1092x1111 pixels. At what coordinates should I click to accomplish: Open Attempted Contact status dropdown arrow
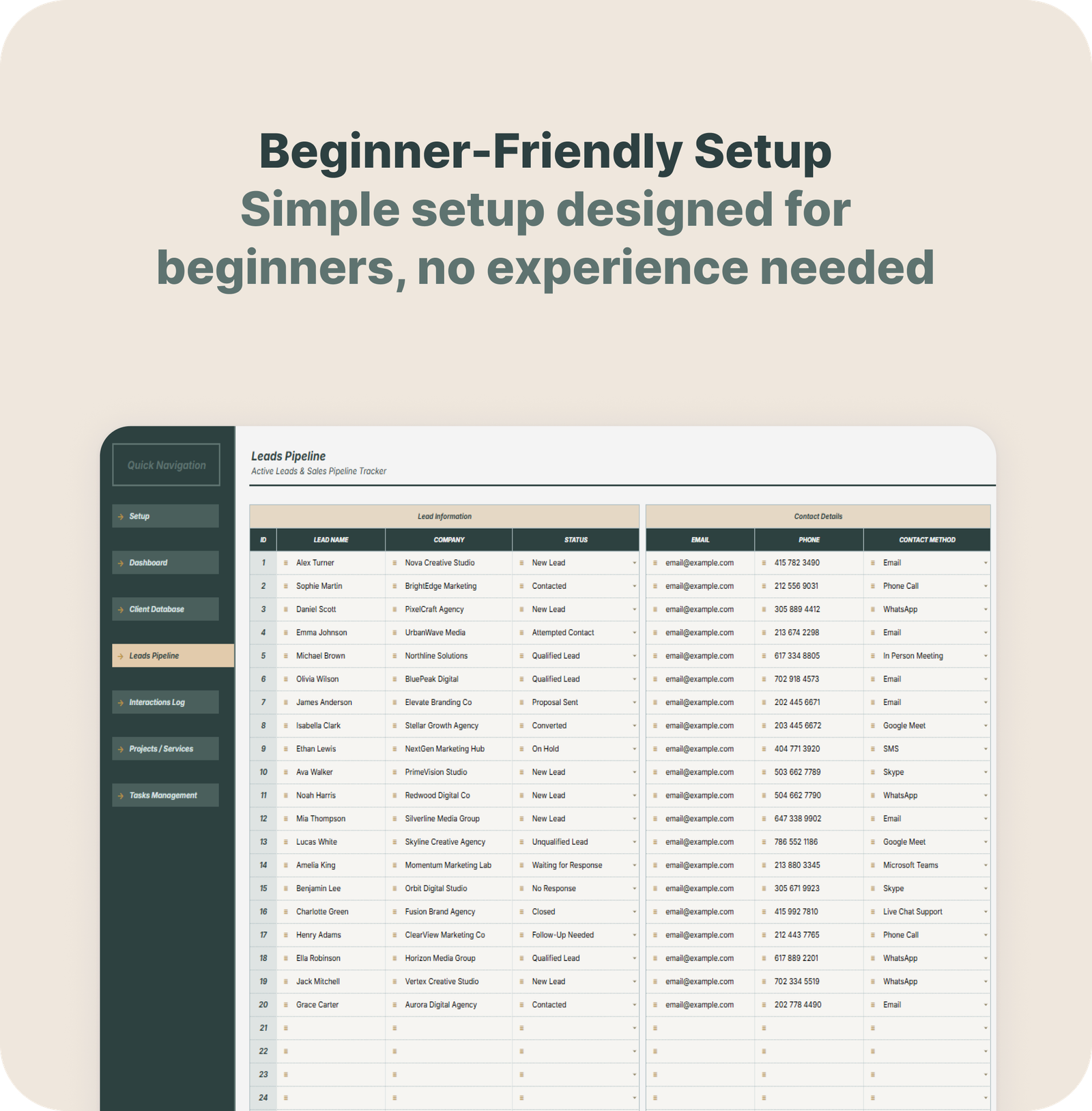pyautogui.click(x=634, y=633)
